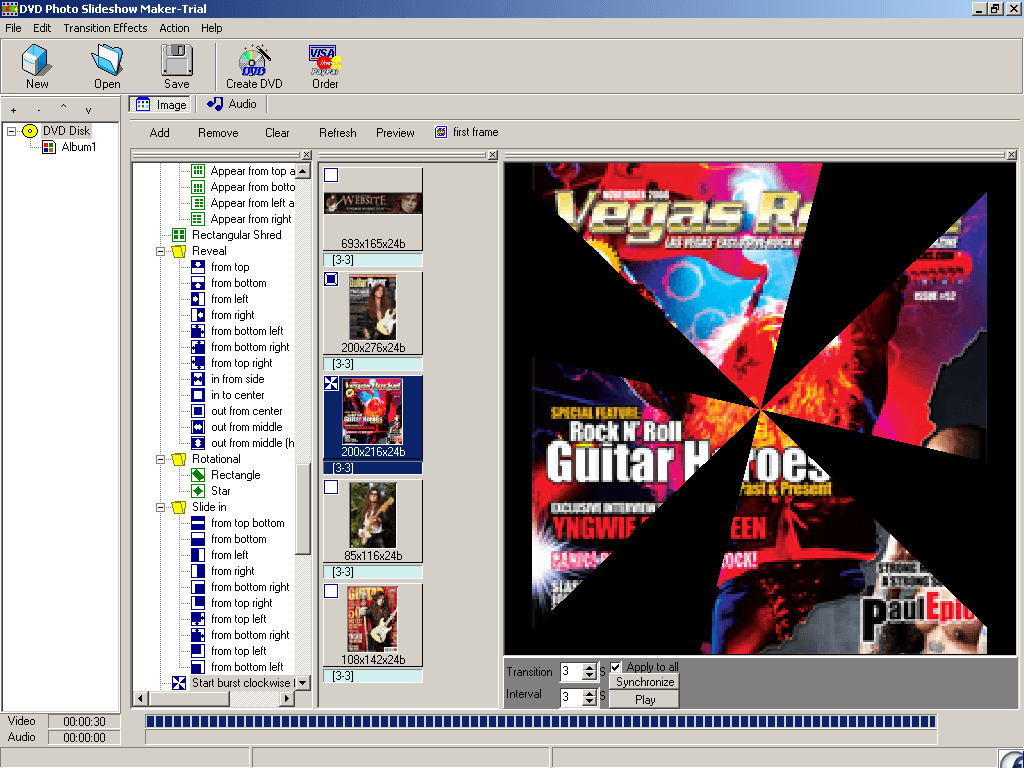Collapse the Reveal transitions group

point(158,251)
